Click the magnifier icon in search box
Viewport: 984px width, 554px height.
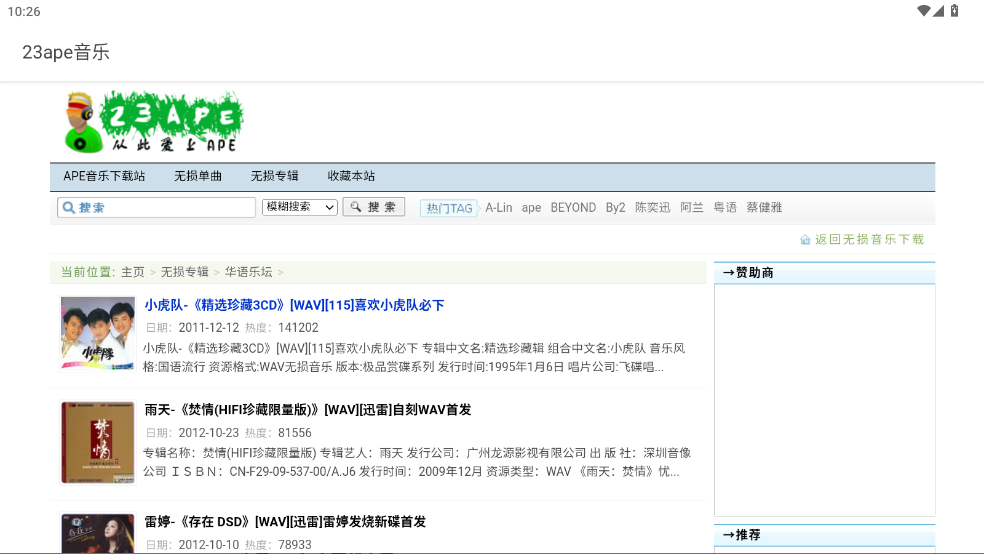click(68, 208)
